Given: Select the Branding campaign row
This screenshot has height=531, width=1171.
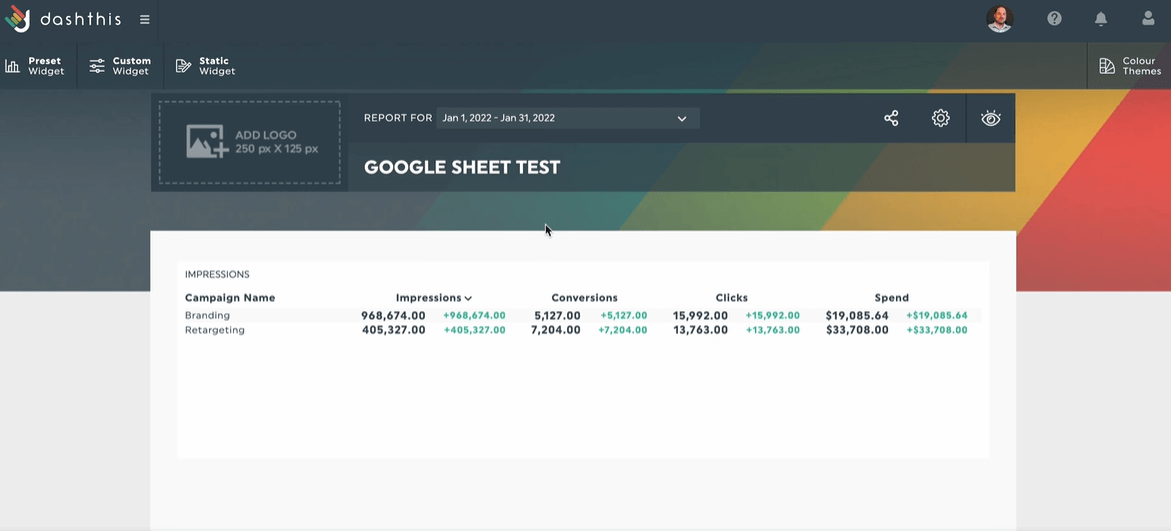Looking at the screenshot, I should click(583, 315).
